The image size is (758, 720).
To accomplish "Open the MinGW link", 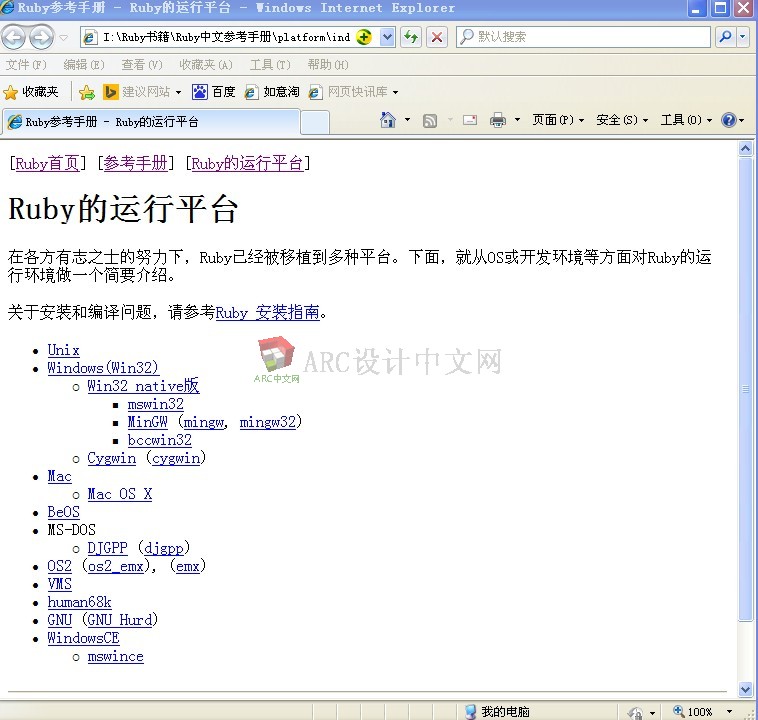I will coord(147,422).
